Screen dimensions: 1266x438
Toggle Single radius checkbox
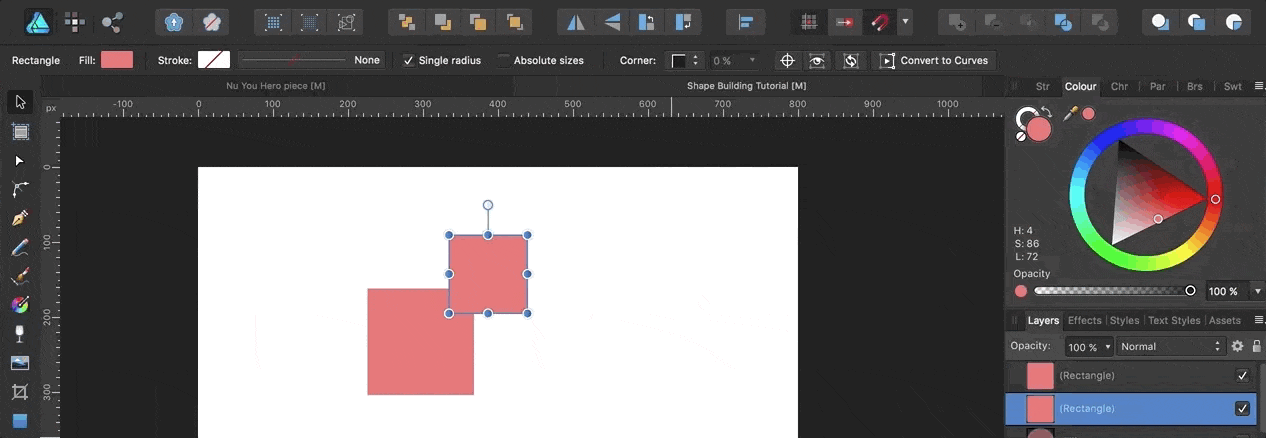point(408,61)
